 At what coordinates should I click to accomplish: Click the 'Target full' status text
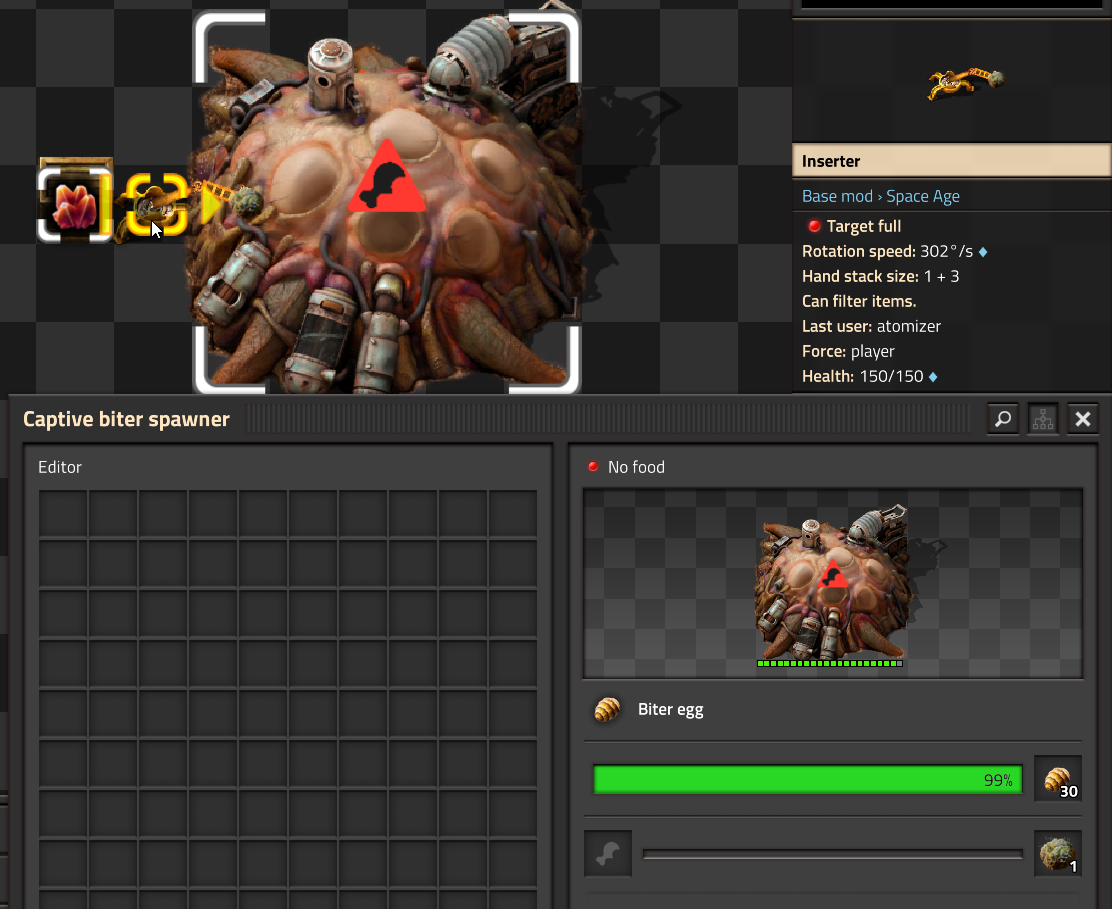click(x=864, y=226)
